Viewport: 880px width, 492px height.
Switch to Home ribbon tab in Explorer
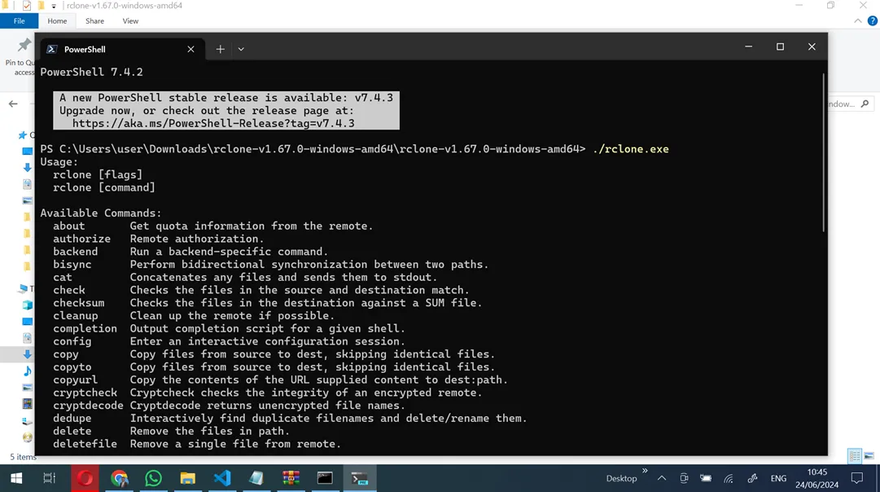point(57,21)
